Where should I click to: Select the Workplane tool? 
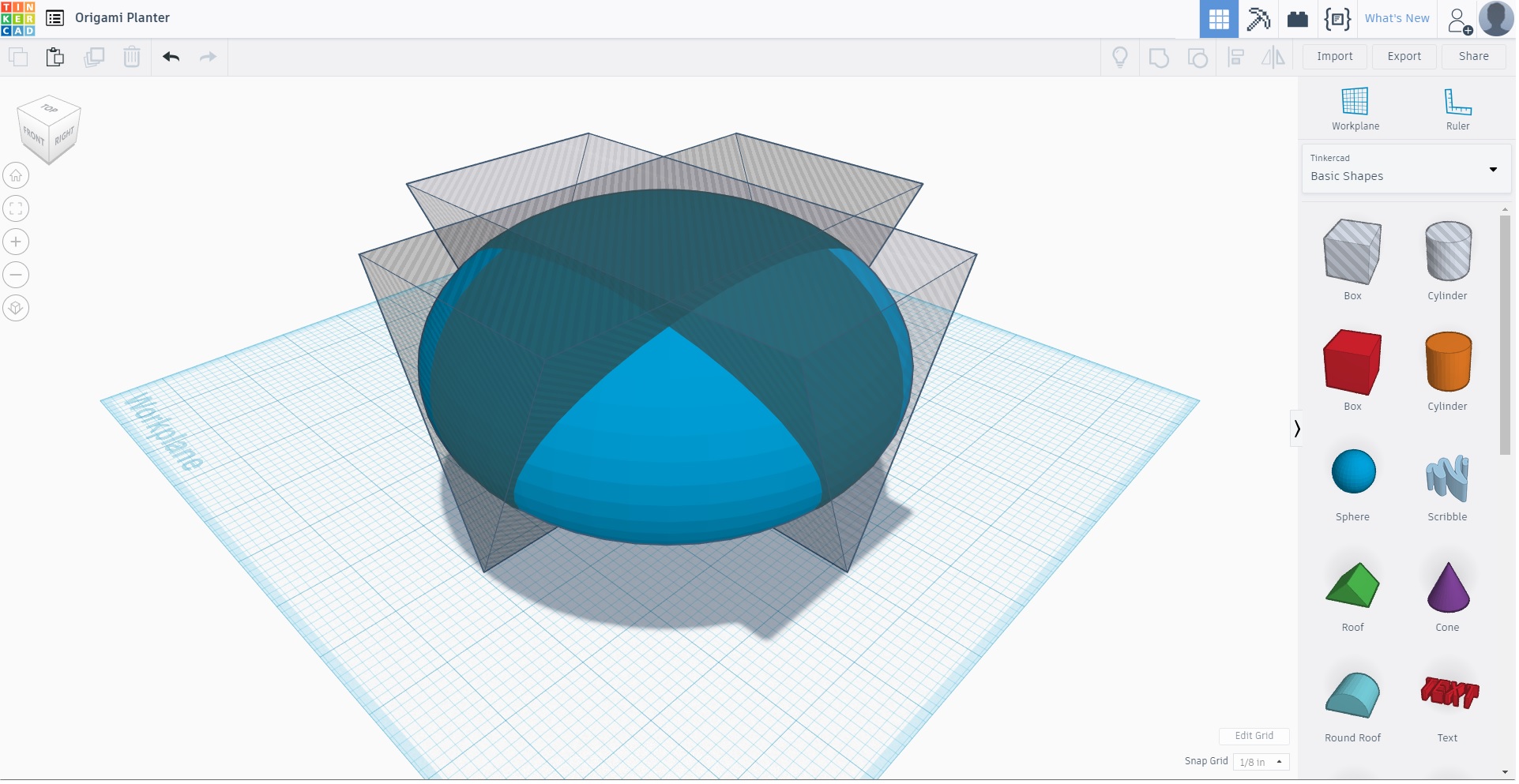[1355, 109]
